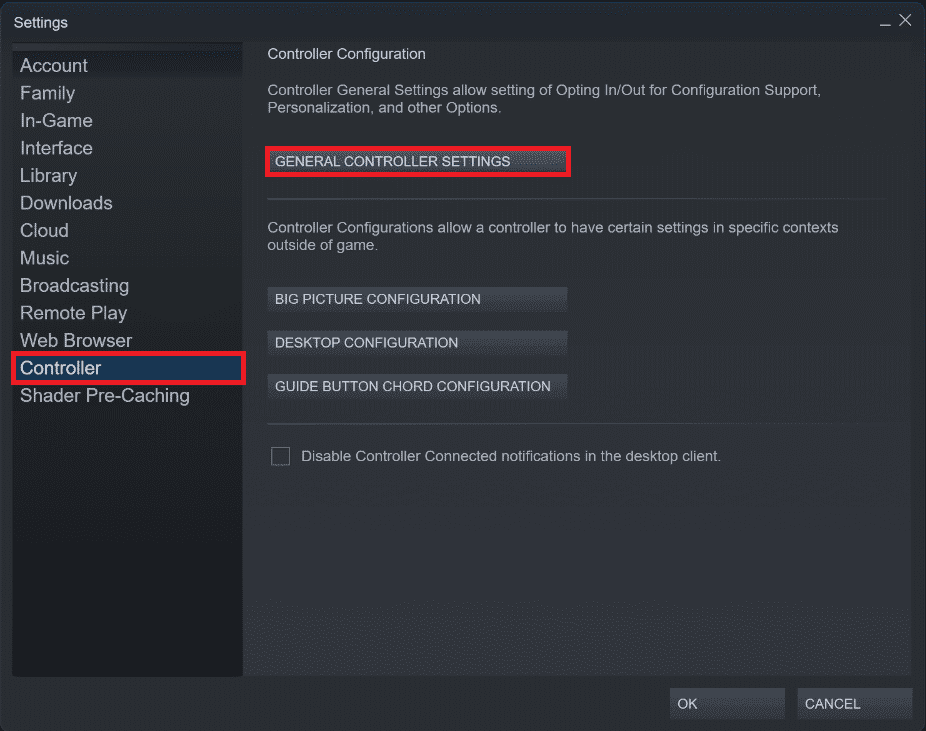Viewport: 926px width, 731px height.
Task: Select the Music settings section
Action: tap(44, 258)
